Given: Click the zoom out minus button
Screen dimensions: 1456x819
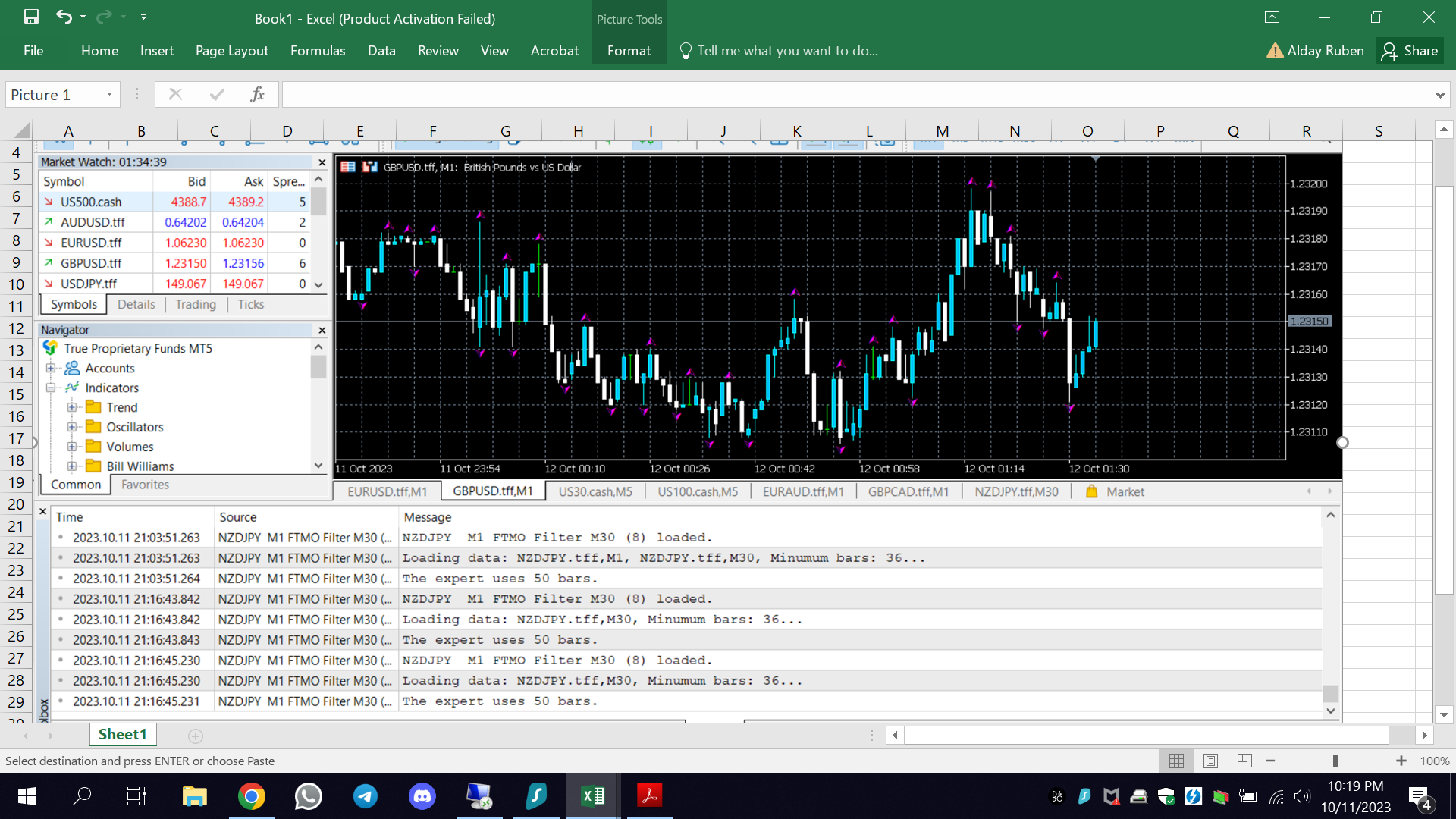Looking at the screenshot, I should coord(1270,761).
